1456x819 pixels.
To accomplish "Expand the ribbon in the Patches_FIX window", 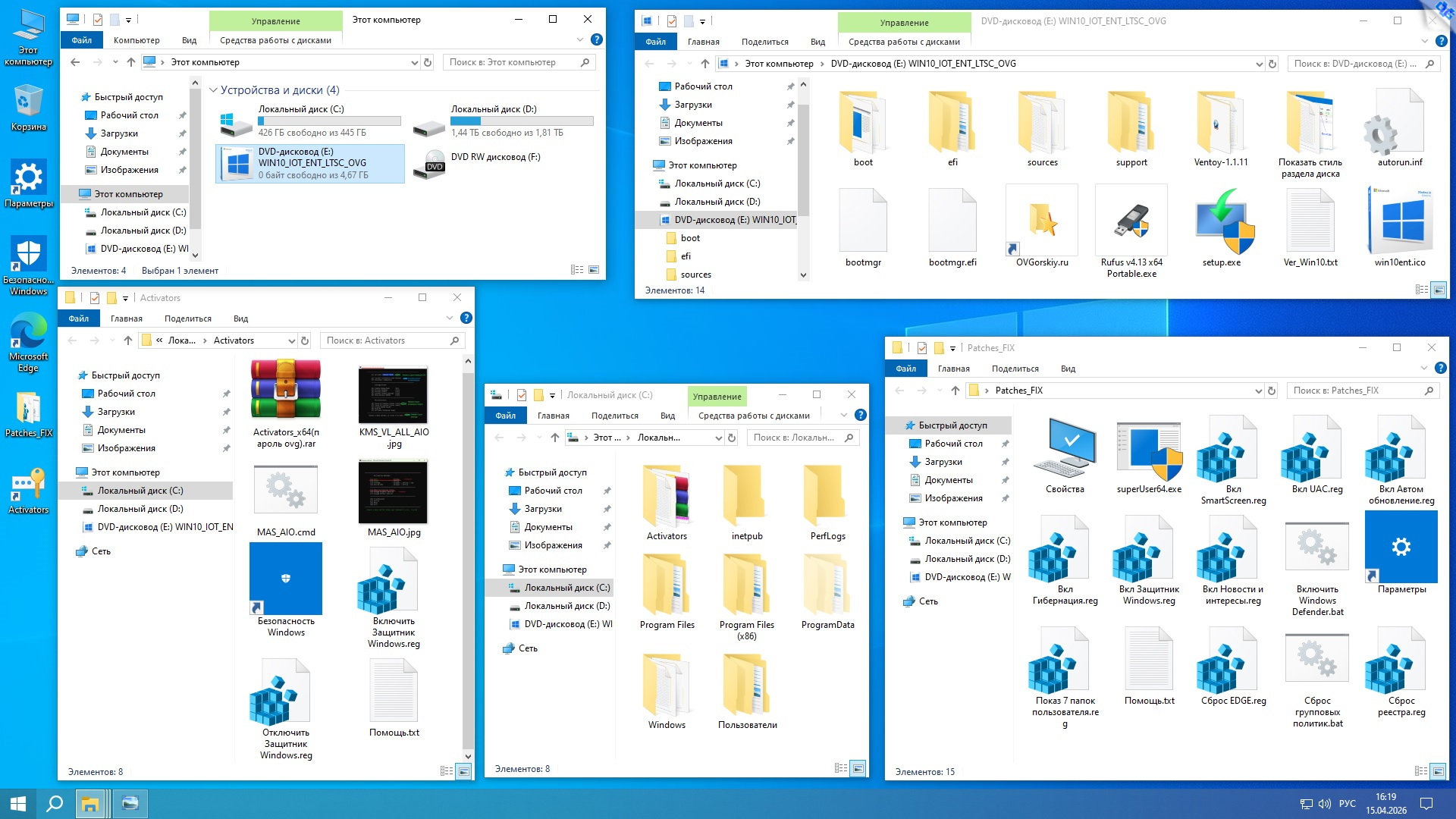I will pyautogui.click(x=1423, y=369).
